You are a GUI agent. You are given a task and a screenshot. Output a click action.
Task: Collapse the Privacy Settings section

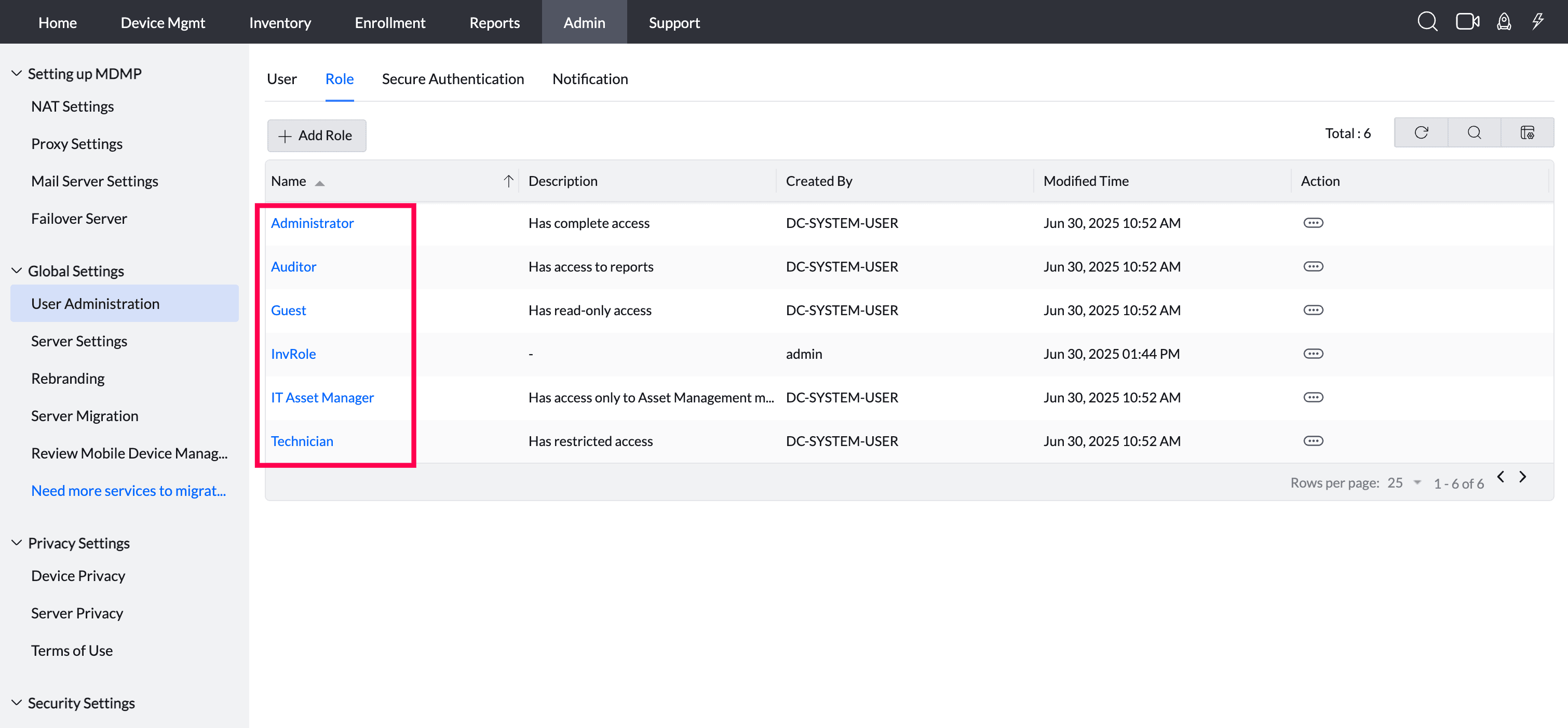click(x=17, y=542)
